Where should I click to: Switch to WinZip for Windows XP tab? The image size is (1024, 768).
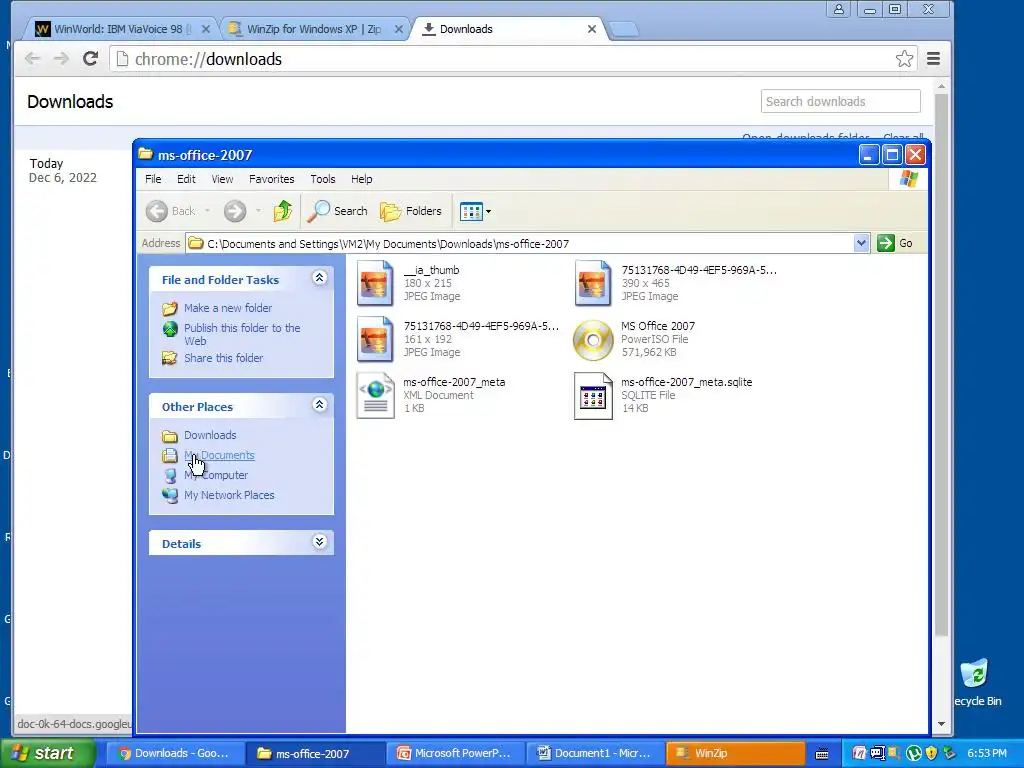click(315, 29)
